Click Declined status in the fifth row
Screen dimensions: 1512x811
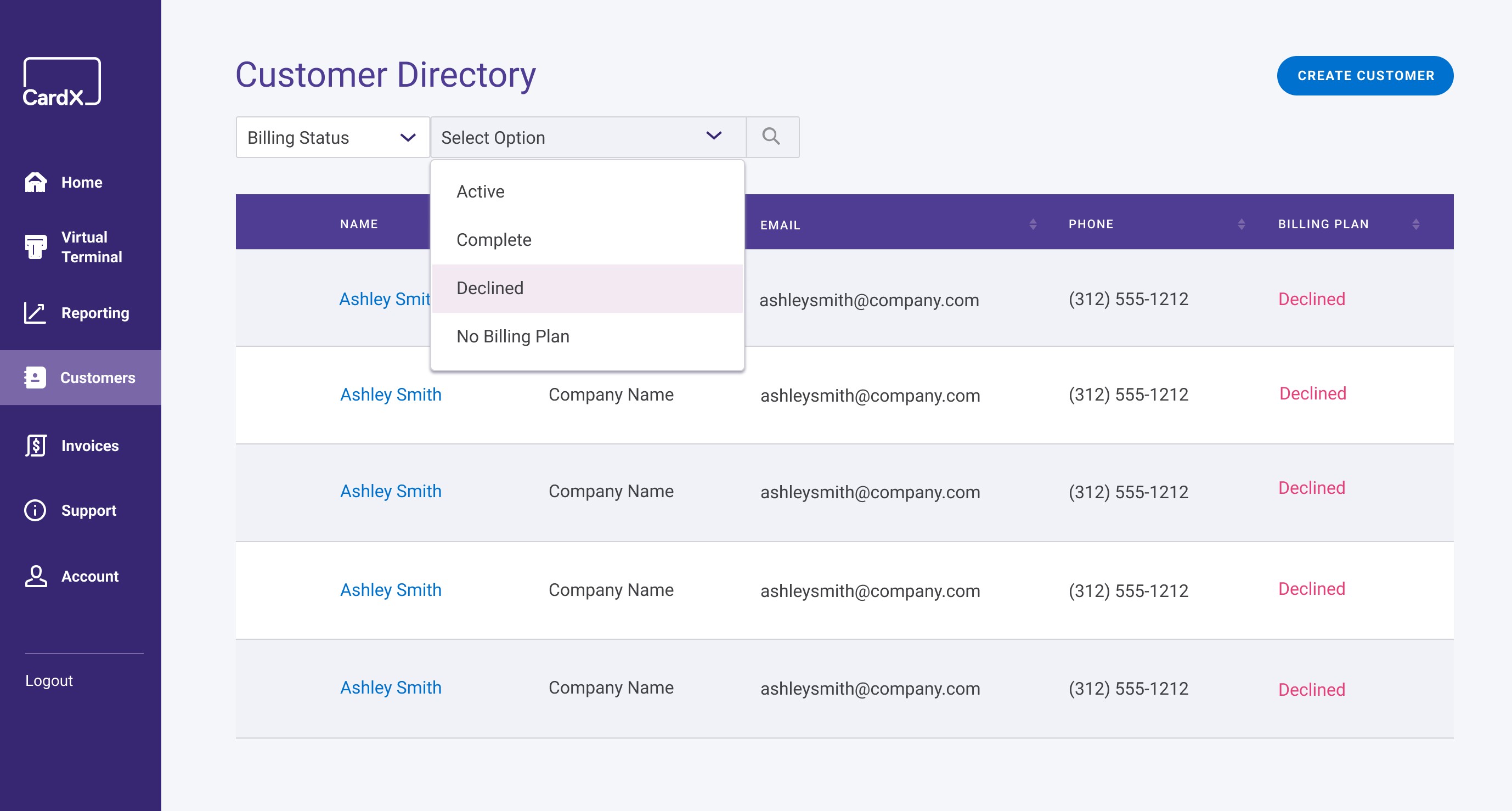[1311, 690]
